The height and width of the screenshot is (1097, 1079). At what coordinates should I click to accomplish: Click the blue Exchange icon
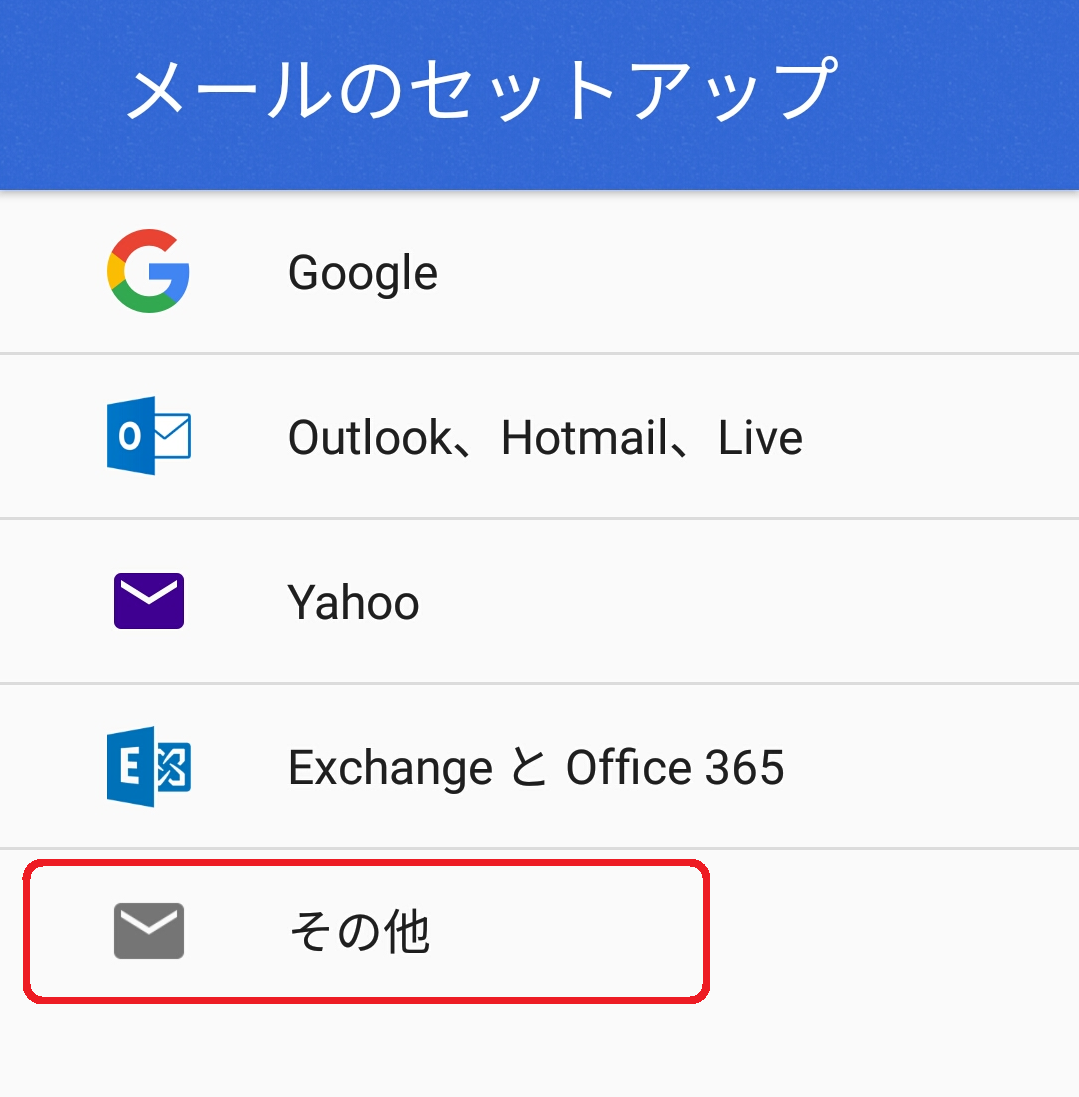coord(148,767)
